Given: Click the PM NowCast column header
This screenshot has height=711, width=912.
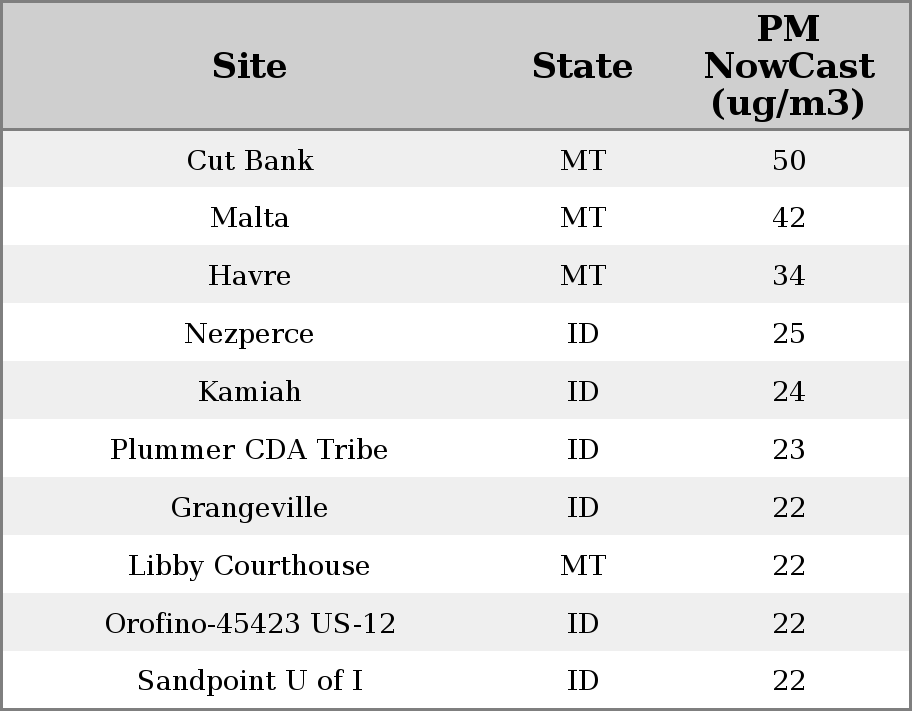Looking at the screenshot, I should pos(788,66).
